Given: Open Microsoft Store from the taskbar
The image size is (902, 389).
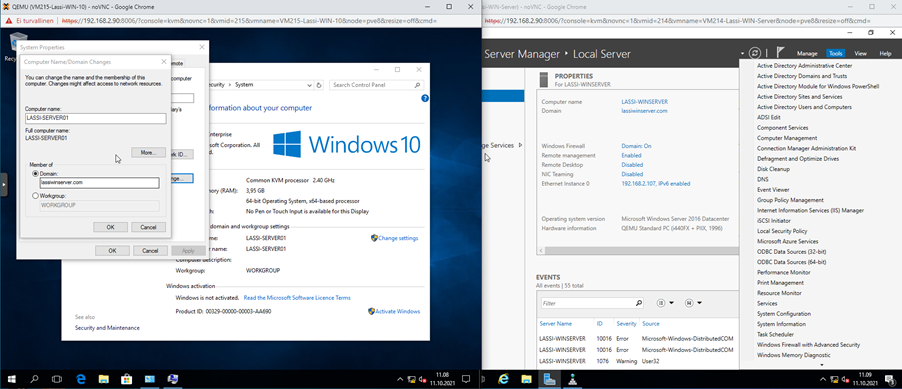Looking at the screenshot, I should point(127,379).
